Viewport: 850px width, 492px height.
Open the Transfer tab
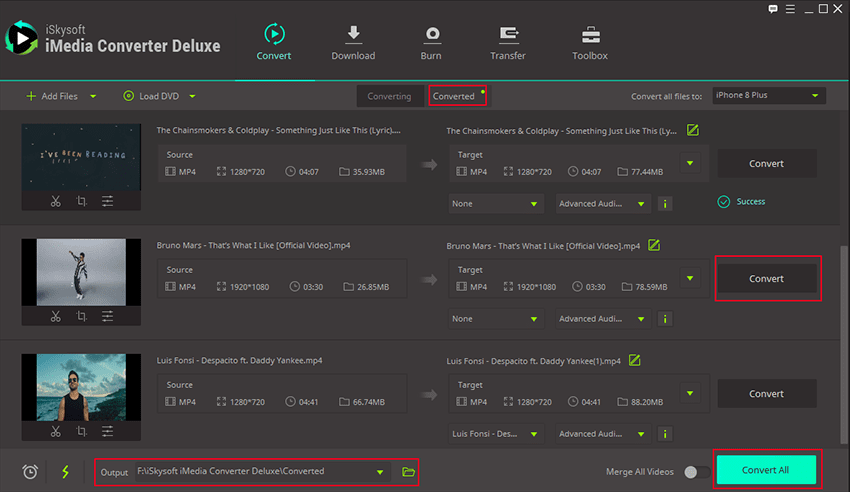[x=508, y=42]
